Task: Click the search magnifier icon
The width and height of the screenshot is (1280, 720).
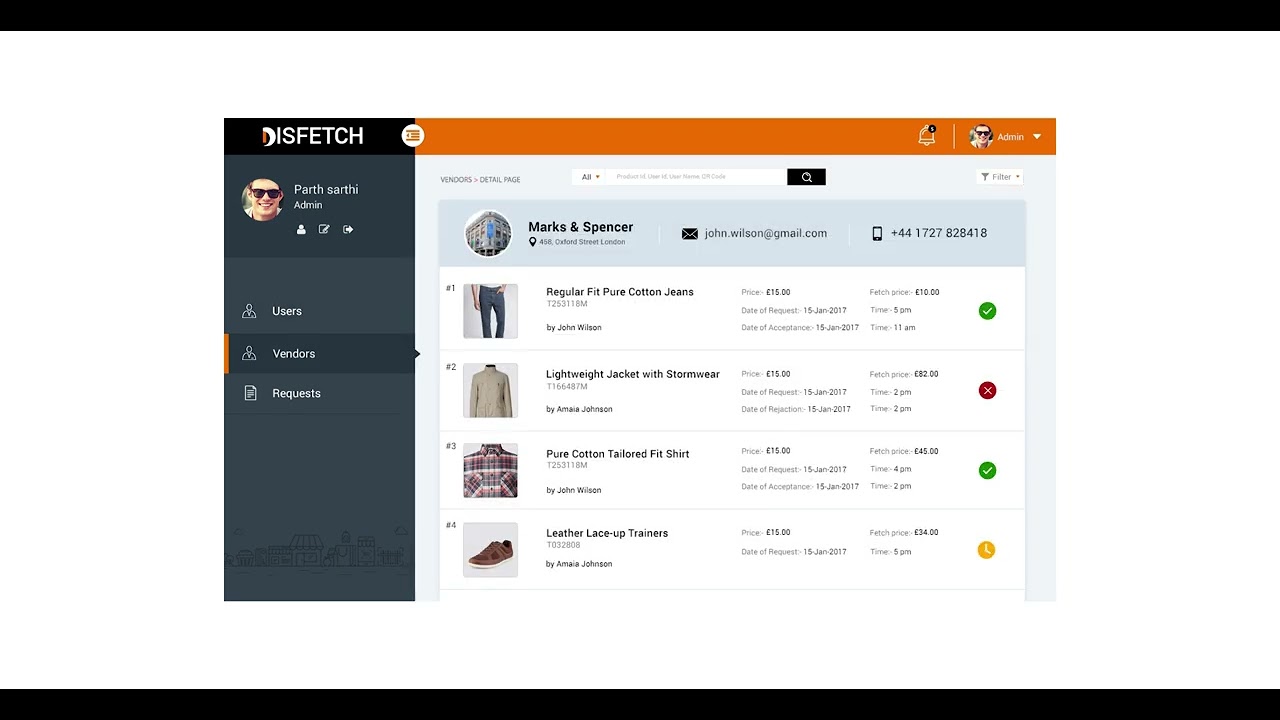Action: [x=806, y=176]
